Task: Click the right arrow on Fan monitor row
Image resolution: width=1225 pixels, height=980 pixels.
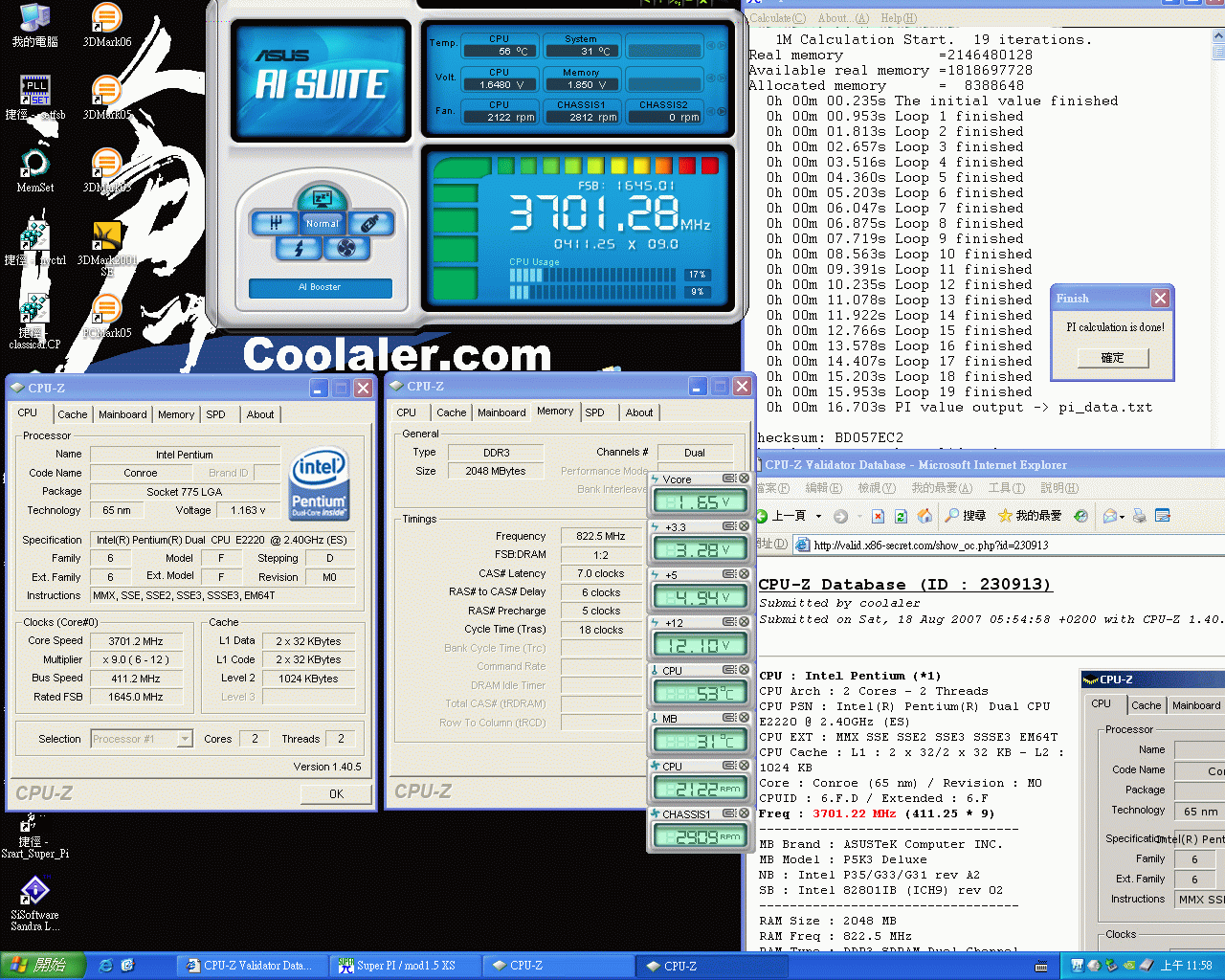Action: click(722, 111)
